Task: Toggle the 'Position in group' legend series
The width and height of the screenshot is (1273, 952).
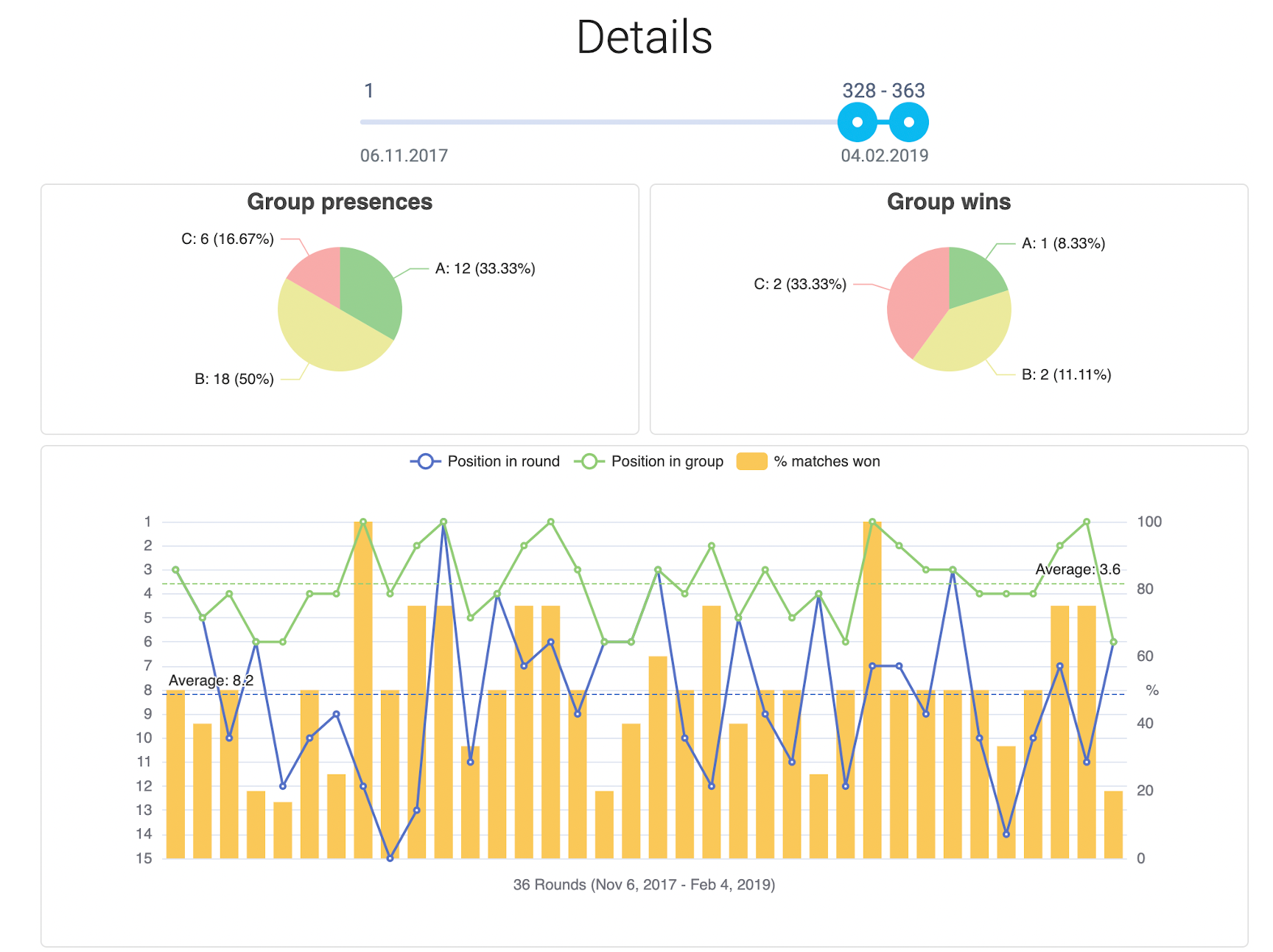Action: 667,461
